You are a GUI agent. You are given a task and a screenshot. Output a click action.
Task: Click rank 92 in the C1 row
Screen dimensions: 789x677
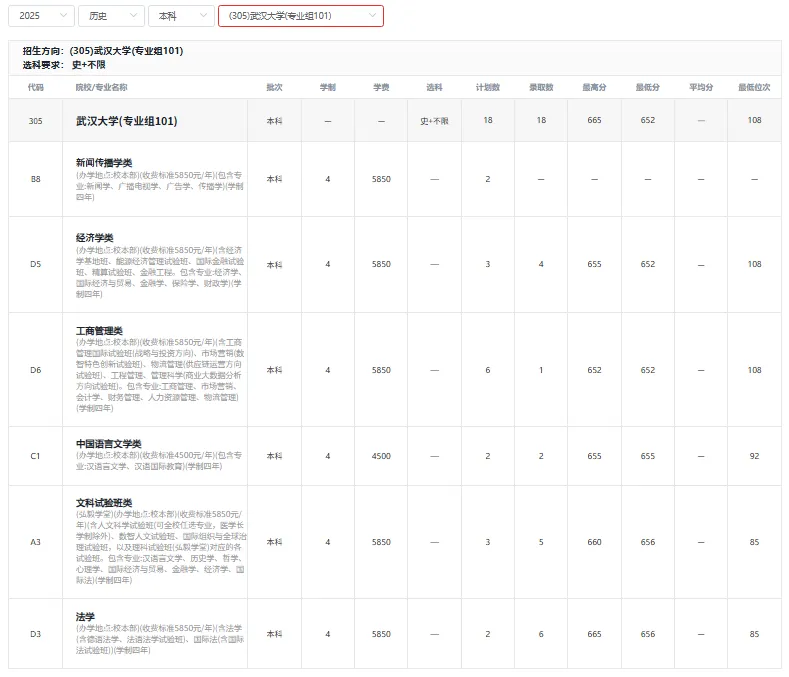pyautogui.click(x=754, y=456)
